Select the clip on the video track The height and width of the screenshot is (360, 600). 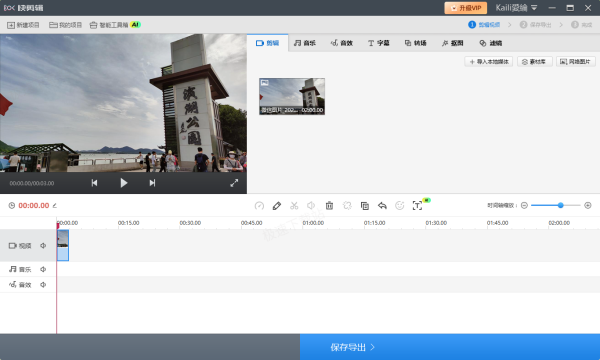pyautogui.click(x=63, y=245)
